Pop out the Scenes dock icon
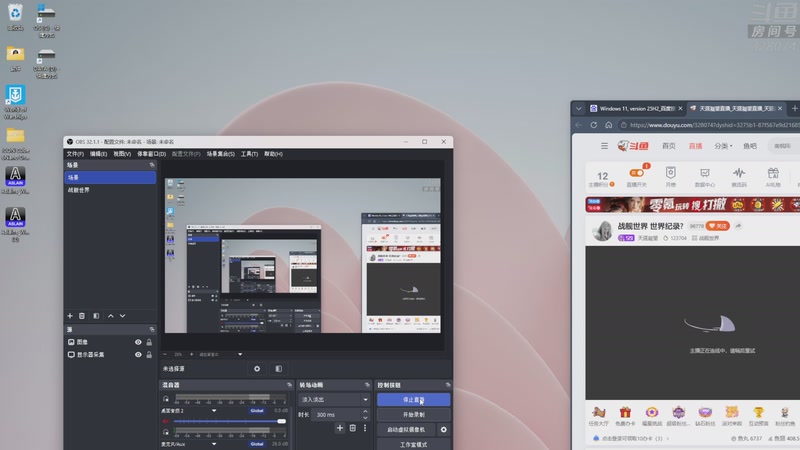 152,165
